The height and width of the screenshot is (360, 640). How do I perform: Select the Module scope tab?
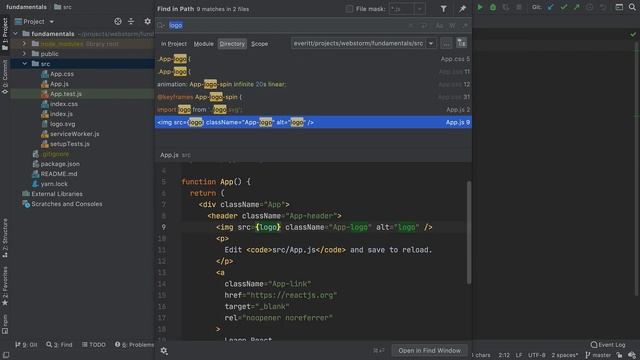coord(203,44)
